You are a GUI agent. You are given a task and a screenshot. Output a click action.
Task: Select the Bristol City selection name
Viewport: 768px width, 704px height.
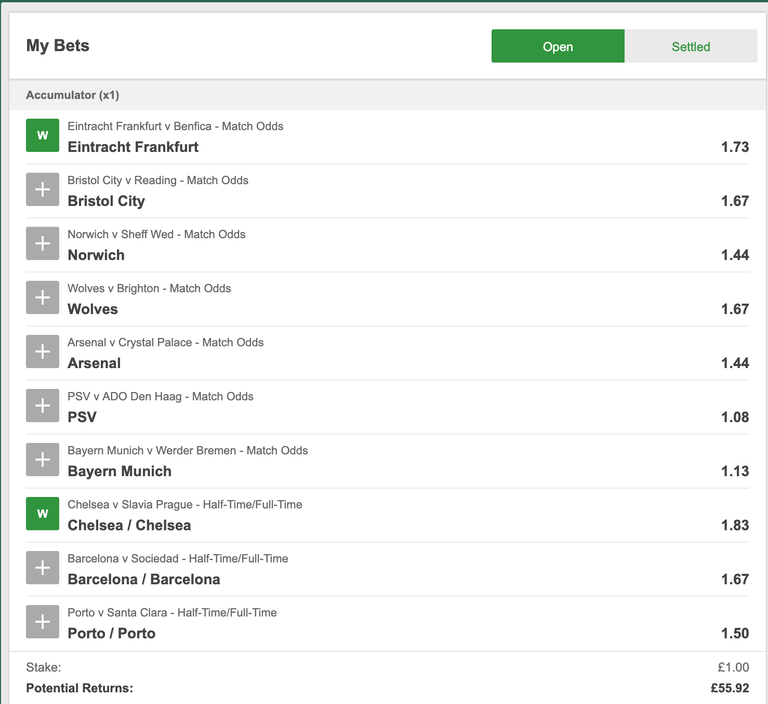pos(106,201)
